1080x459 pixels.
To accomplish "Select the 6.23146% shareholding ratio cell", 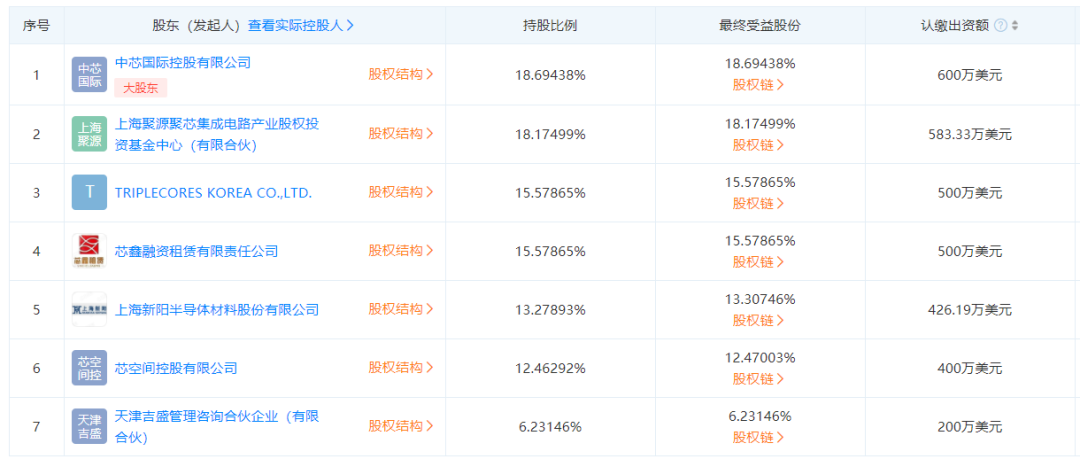I will (x=550, y=427).
